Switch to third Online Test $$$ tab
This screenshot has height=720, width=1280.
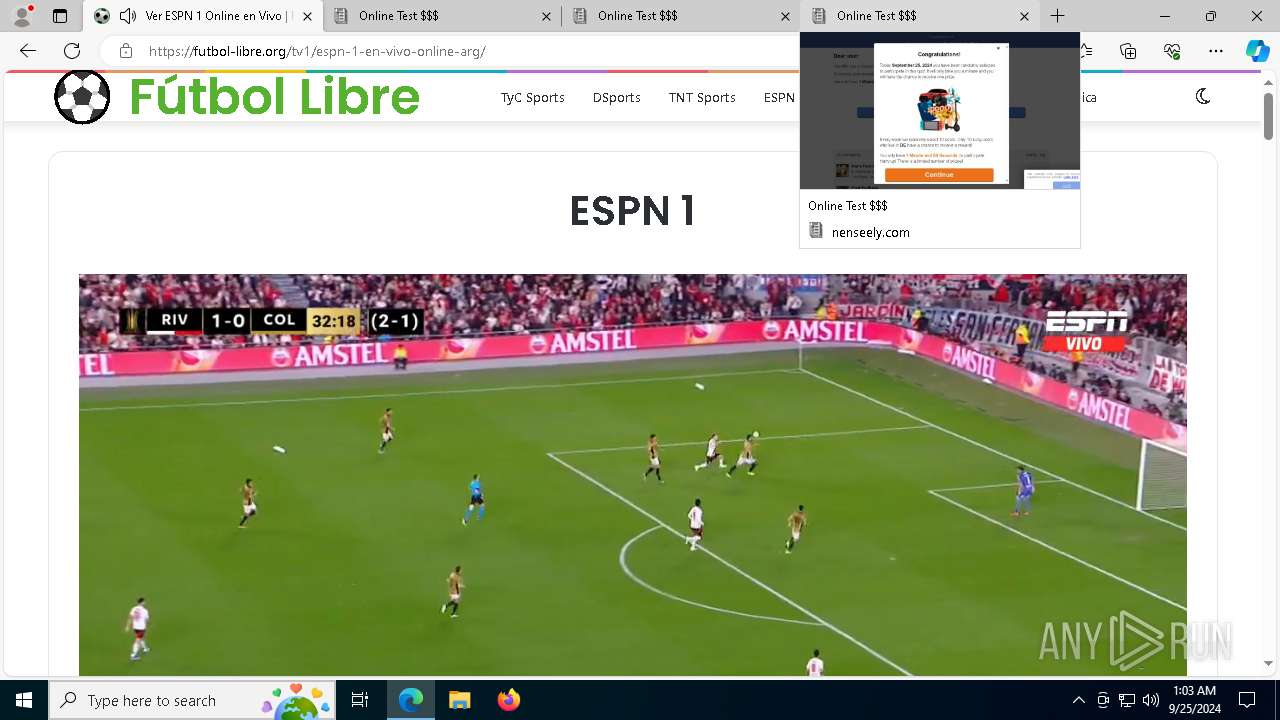(x=681, y=16)
